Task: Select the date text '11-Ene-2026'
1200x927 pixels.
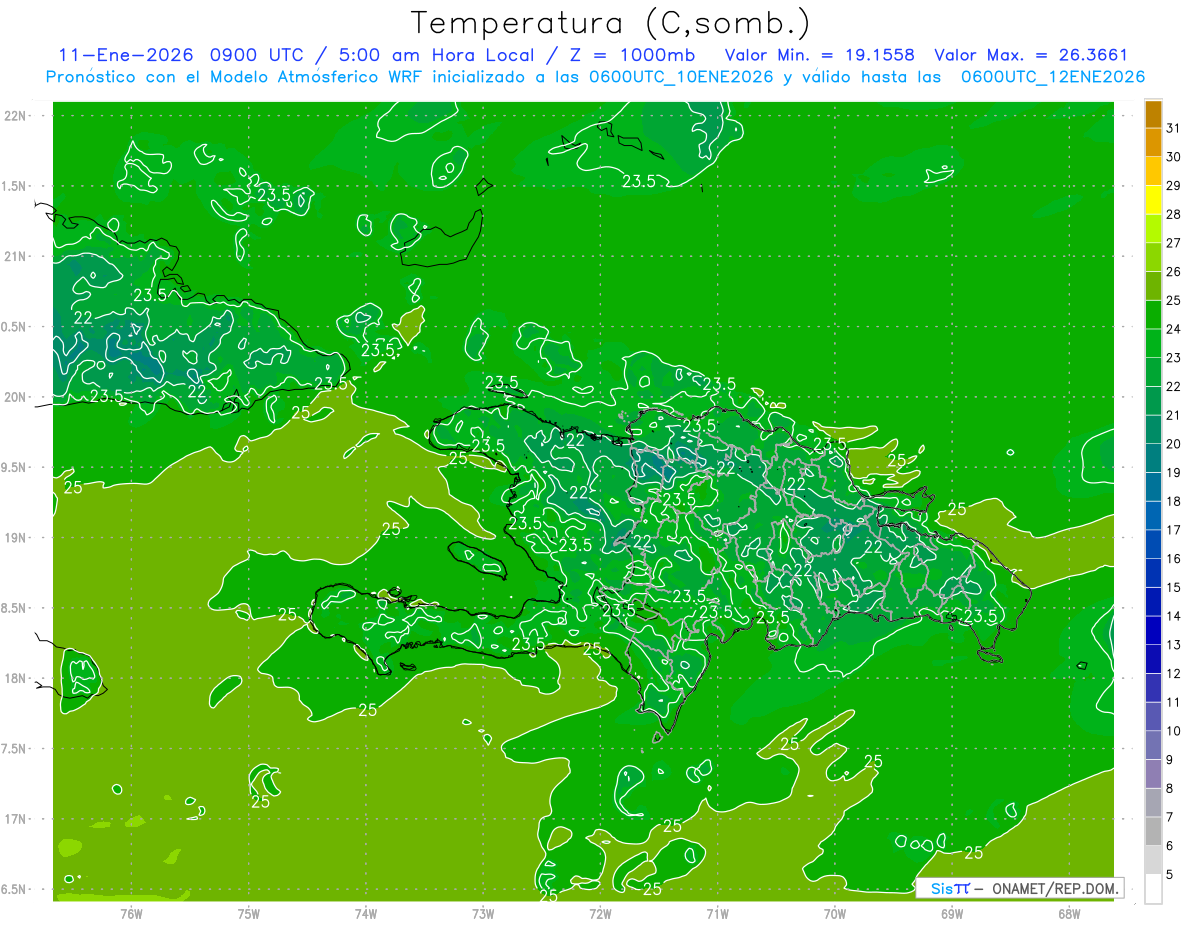Action: (125, 55)
